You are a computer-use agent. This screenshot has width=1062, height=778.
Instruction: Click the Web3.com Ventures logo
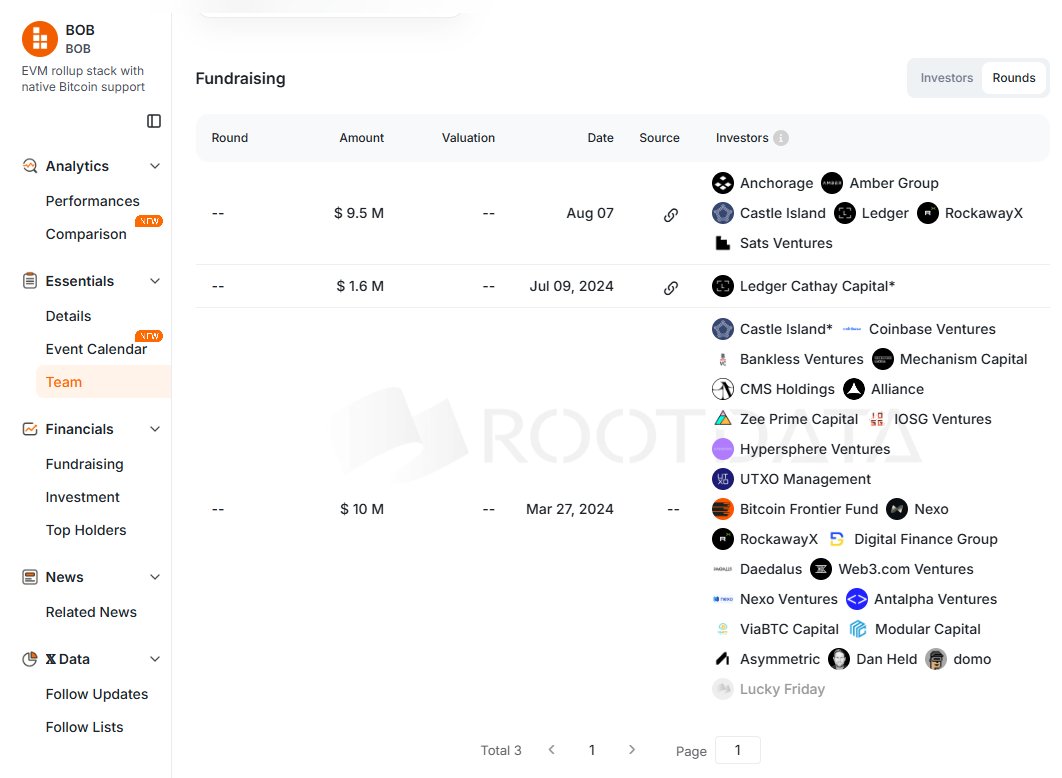point(821,569)
